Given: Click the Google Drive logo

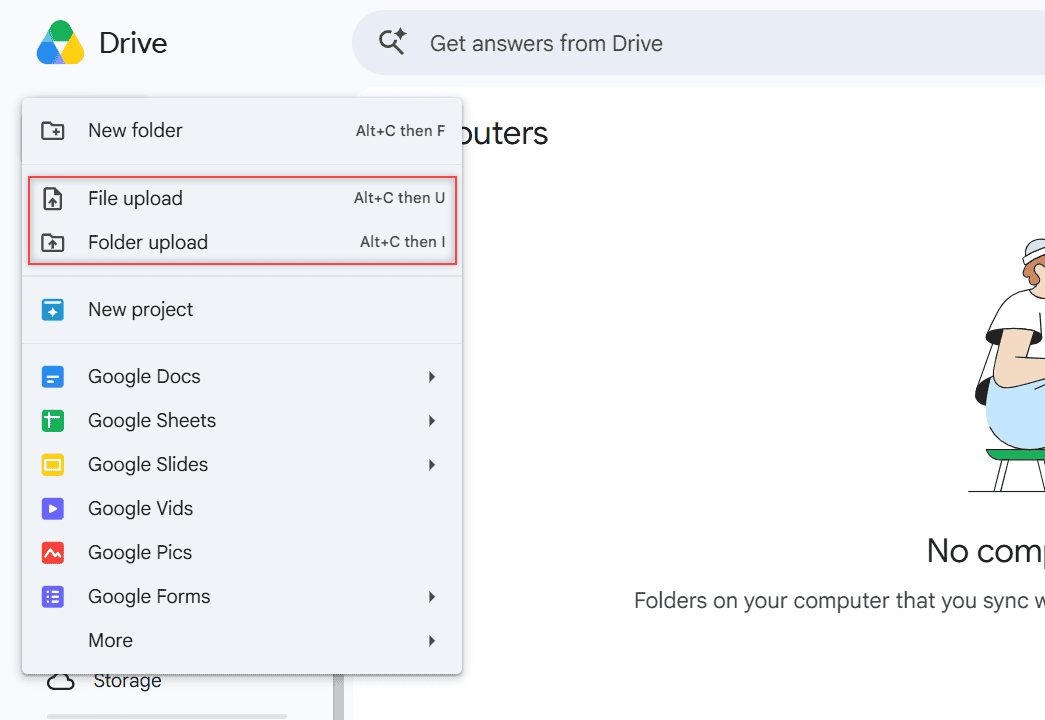Looking at the screenshot, I should tap(61, 43).
